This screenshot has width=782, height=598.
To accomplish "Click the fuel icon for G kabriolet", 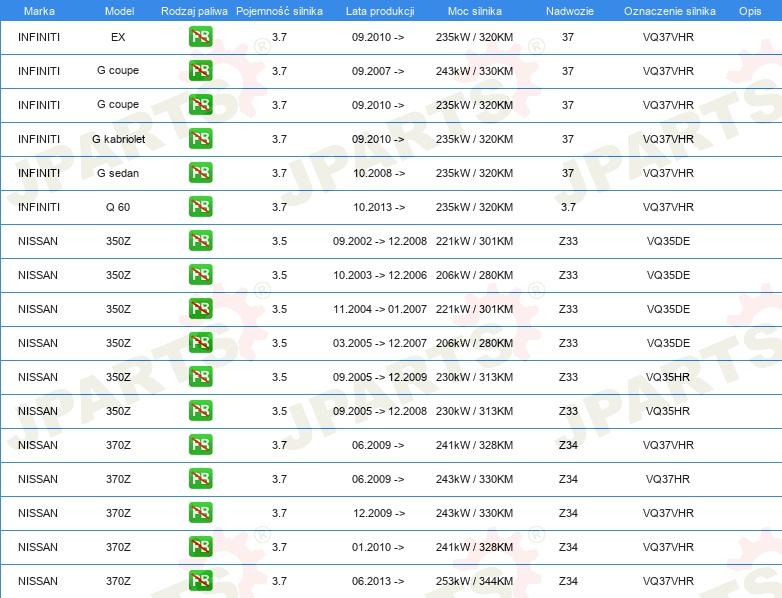I will coord(200,139).
